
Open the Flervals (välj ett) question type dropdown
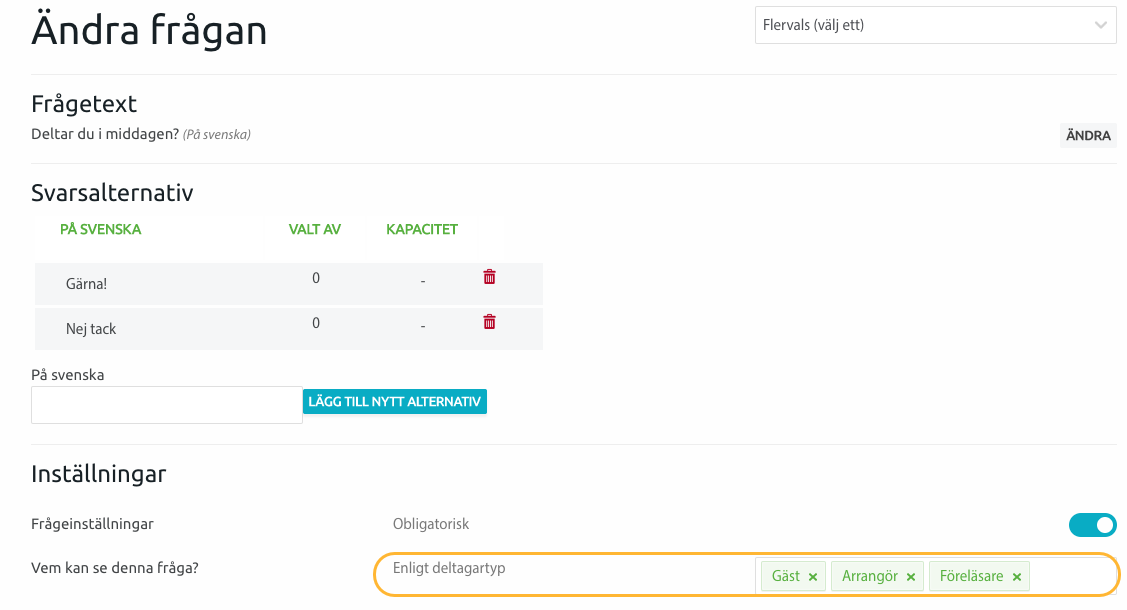935,25
